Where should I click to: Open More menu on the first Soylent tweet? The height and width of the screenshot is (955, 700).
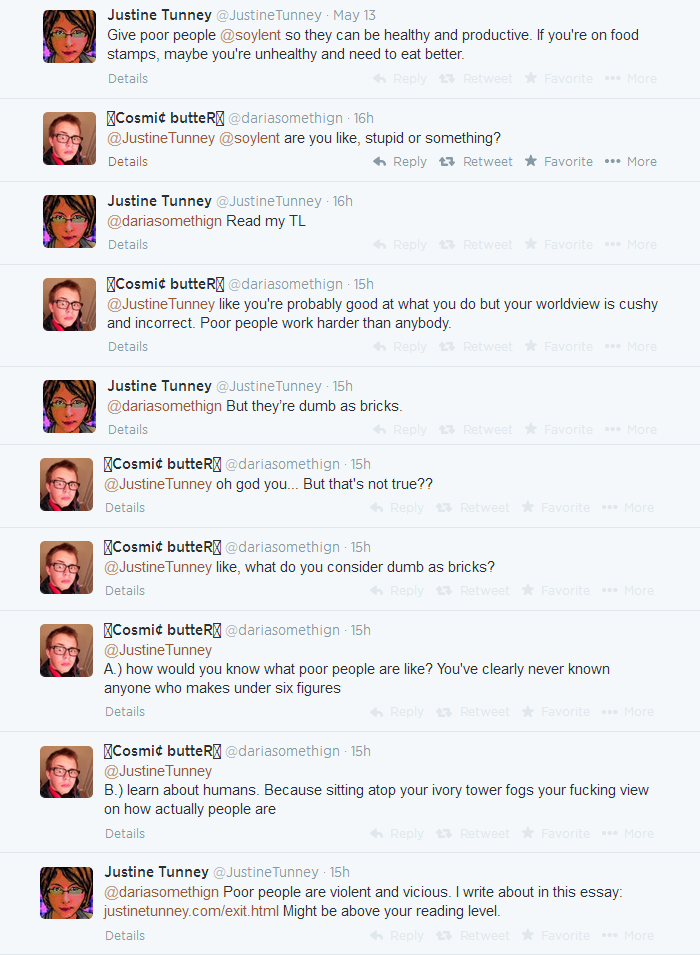tap(631, 78)
